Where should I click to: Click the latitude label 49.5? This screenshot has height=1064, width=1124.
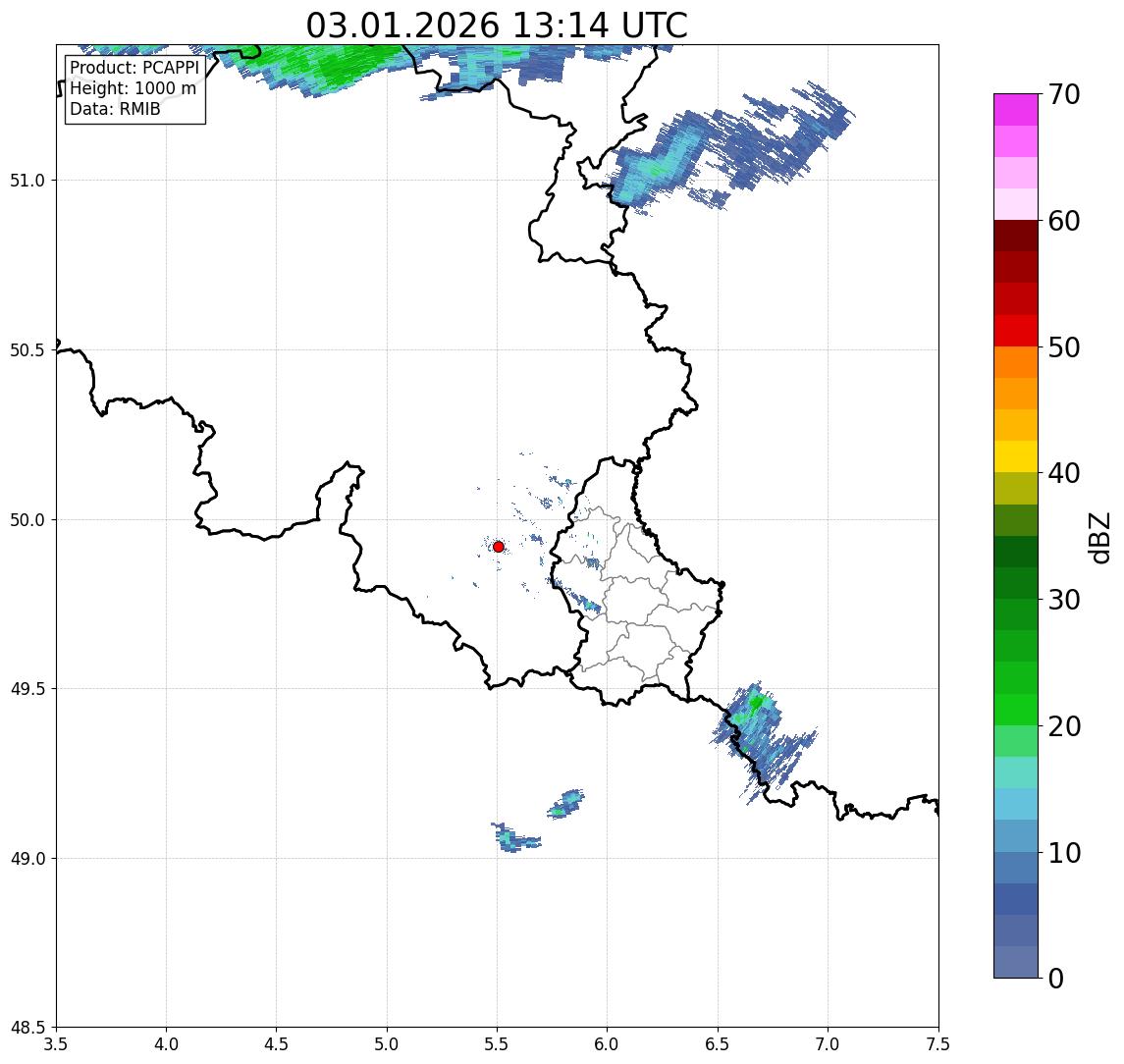27,688
